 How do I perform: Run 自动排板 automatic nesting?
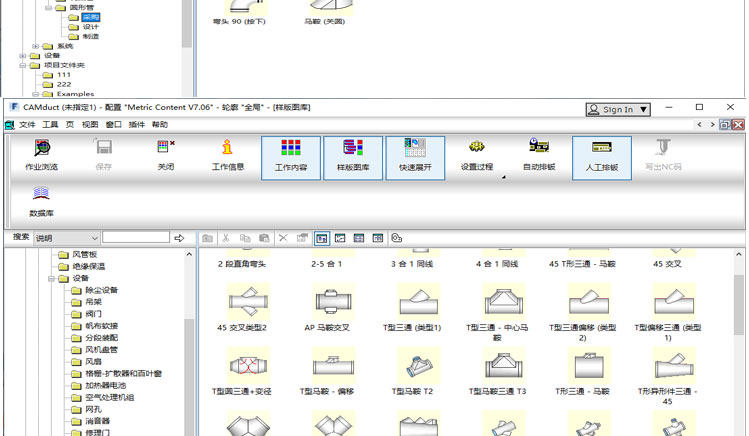(x=539, y=155)
